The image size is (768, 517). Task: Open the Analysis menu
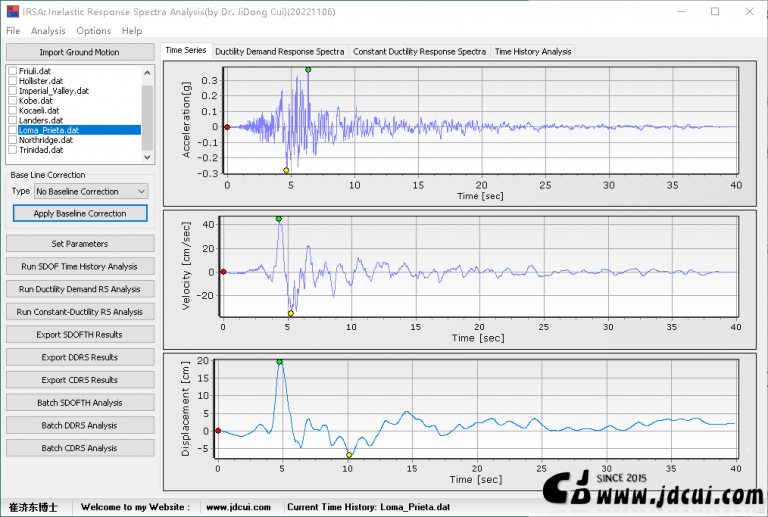pos(48,31)
